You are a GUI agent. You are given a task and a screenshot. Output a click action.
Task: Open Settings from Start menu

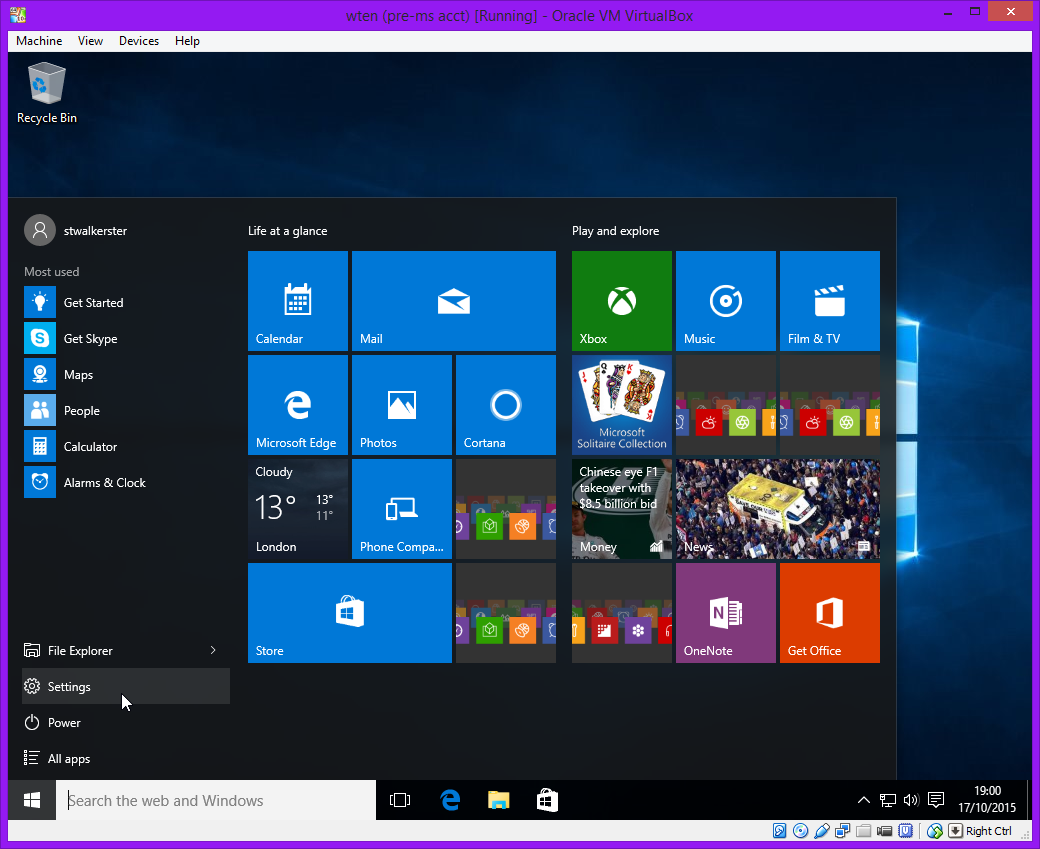69,687
